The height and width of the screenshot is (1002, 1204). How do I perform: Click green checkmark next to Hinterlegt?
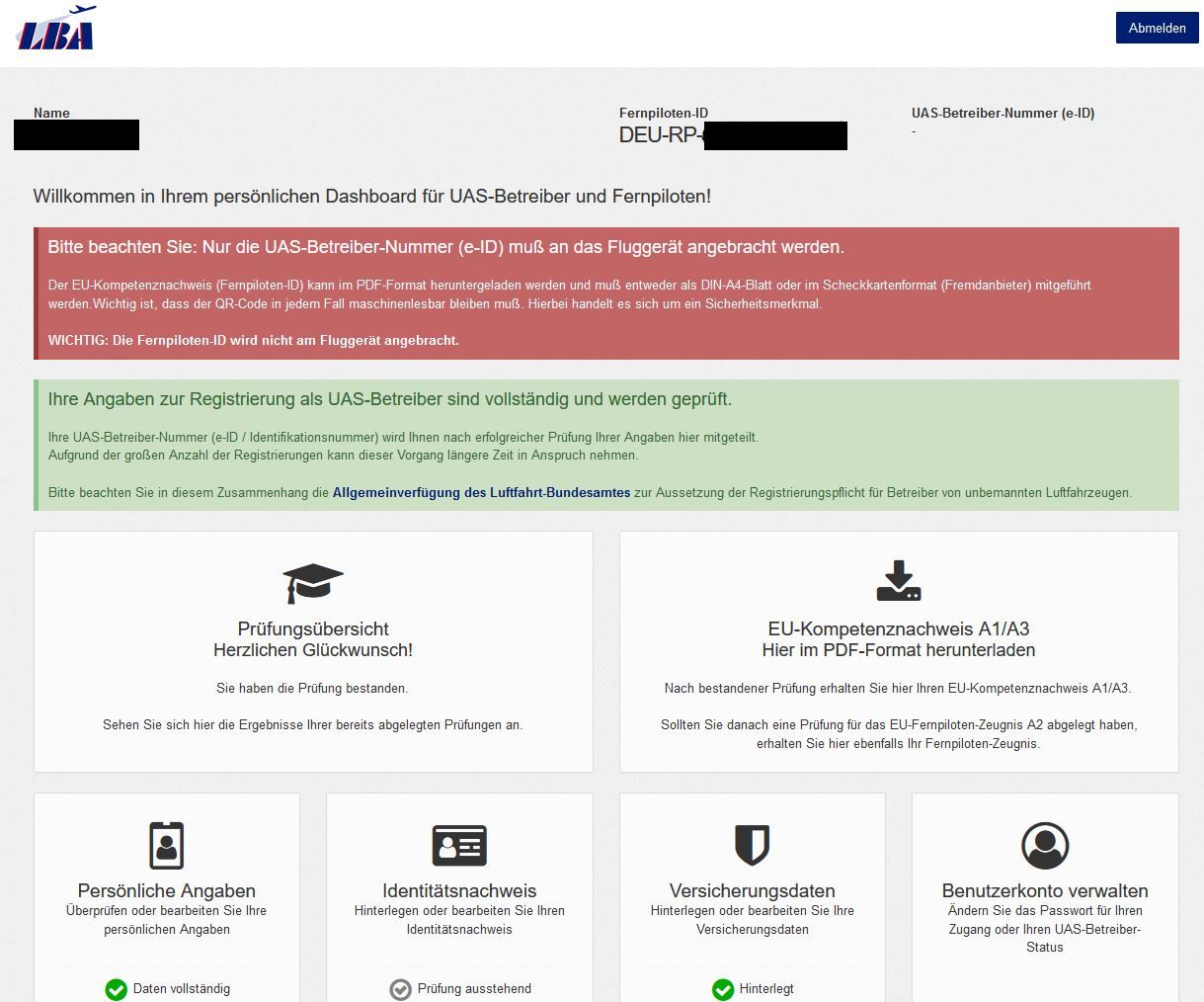pos(723,989)
